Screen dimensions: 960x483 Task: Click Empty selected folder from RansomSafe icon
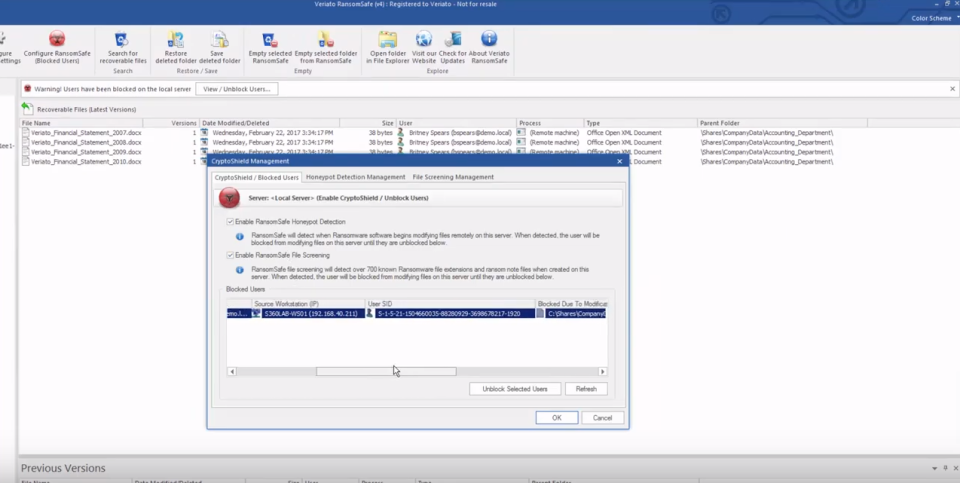coord(325,40)
